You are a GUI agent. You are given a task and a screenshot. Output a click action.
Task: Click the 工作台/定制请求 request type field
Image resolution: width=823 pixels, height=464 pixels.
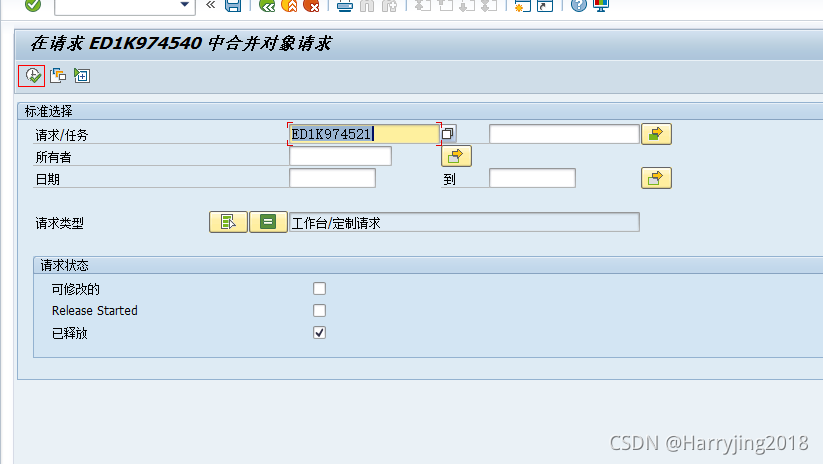[x=465, y=223]
